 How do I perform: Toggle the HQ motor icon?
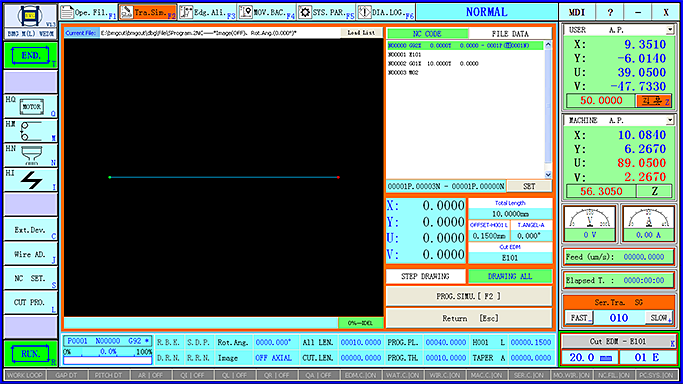click(x=31, y=106)
